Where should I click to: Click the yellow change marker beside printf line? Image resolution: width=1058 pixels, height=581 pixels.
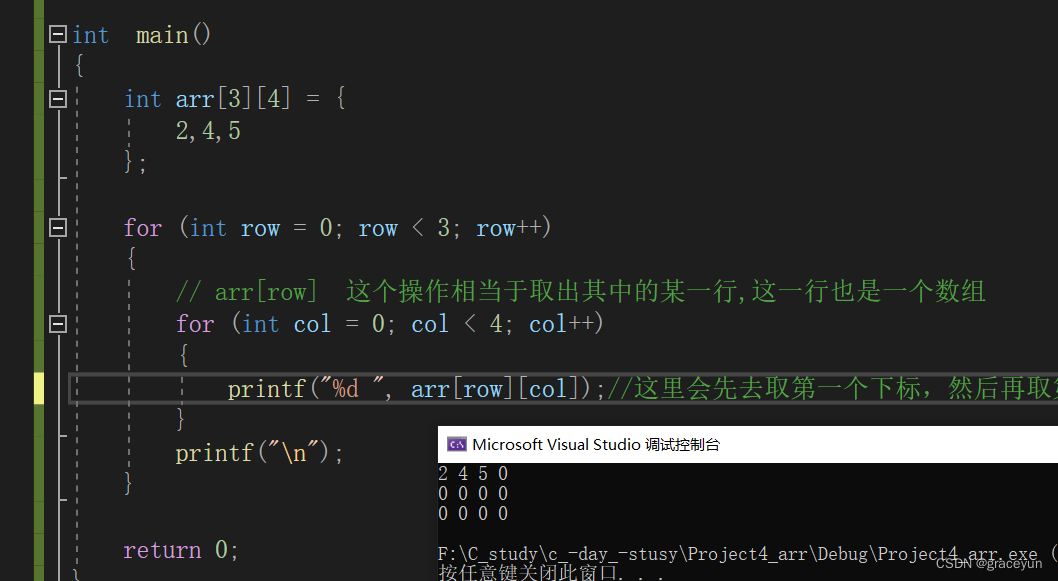click(39, 389)
